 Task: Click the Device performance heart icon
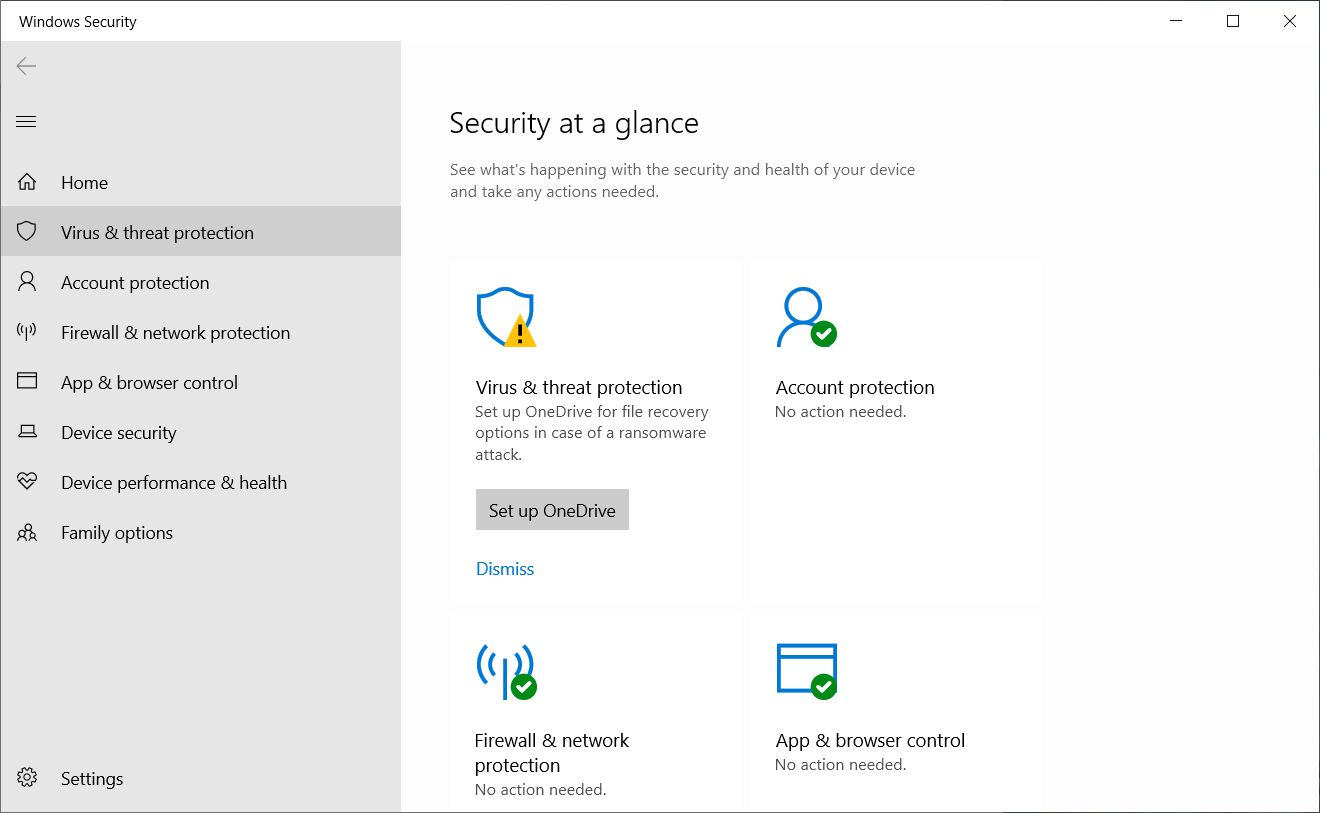(27, 482)
